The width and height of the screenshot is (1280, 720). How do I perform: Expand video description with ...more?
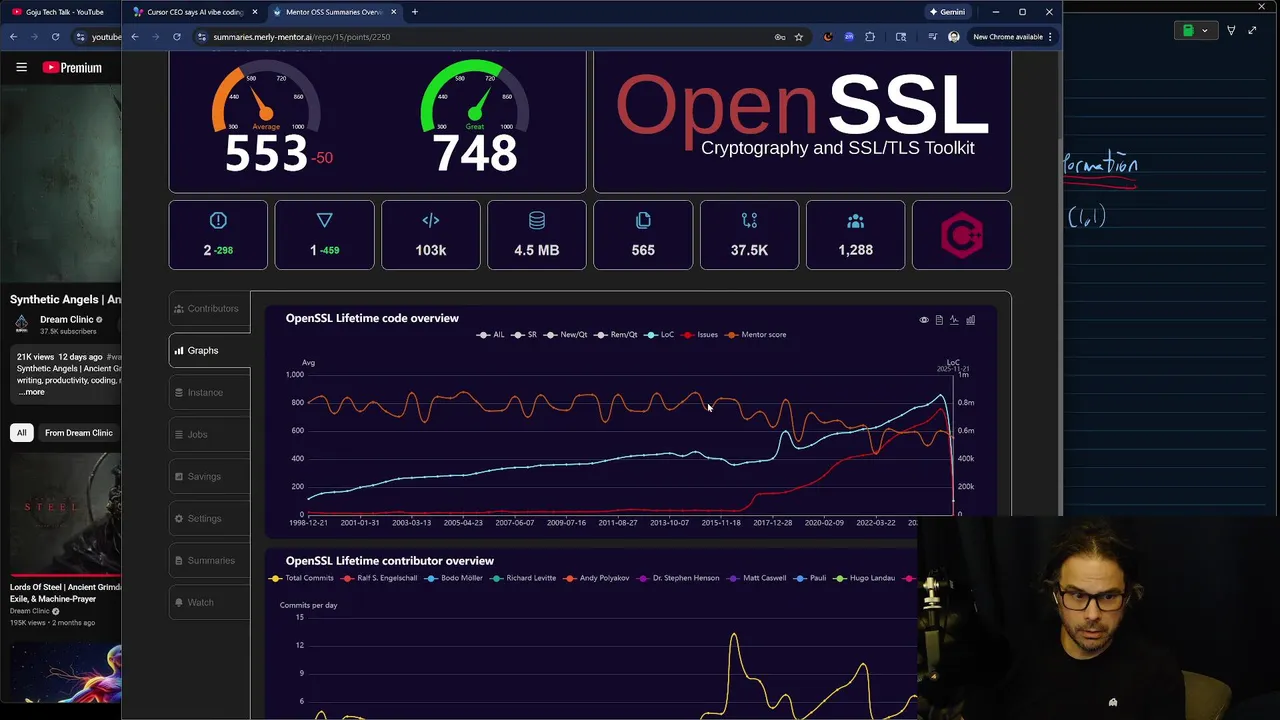click(31, 392)
